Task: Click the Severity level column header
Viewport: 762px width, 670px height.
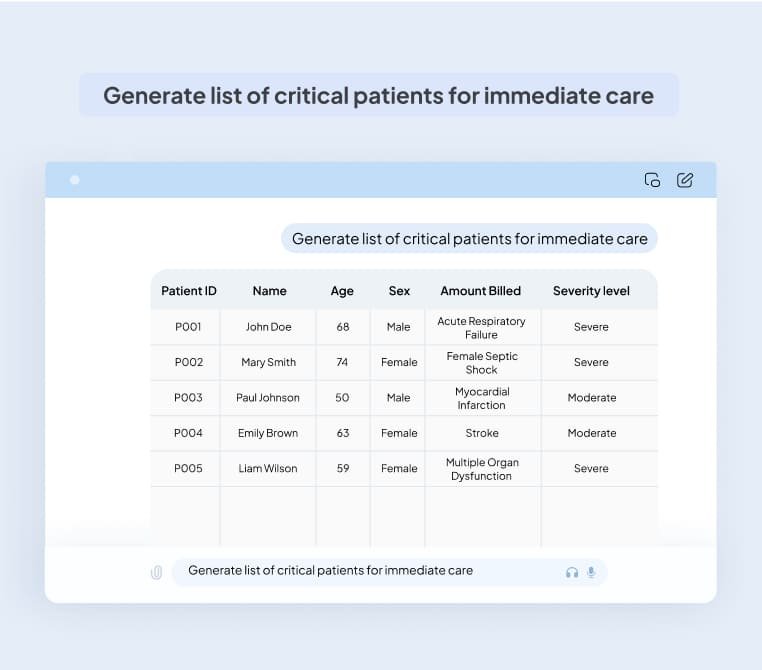Action: (591, 291)
